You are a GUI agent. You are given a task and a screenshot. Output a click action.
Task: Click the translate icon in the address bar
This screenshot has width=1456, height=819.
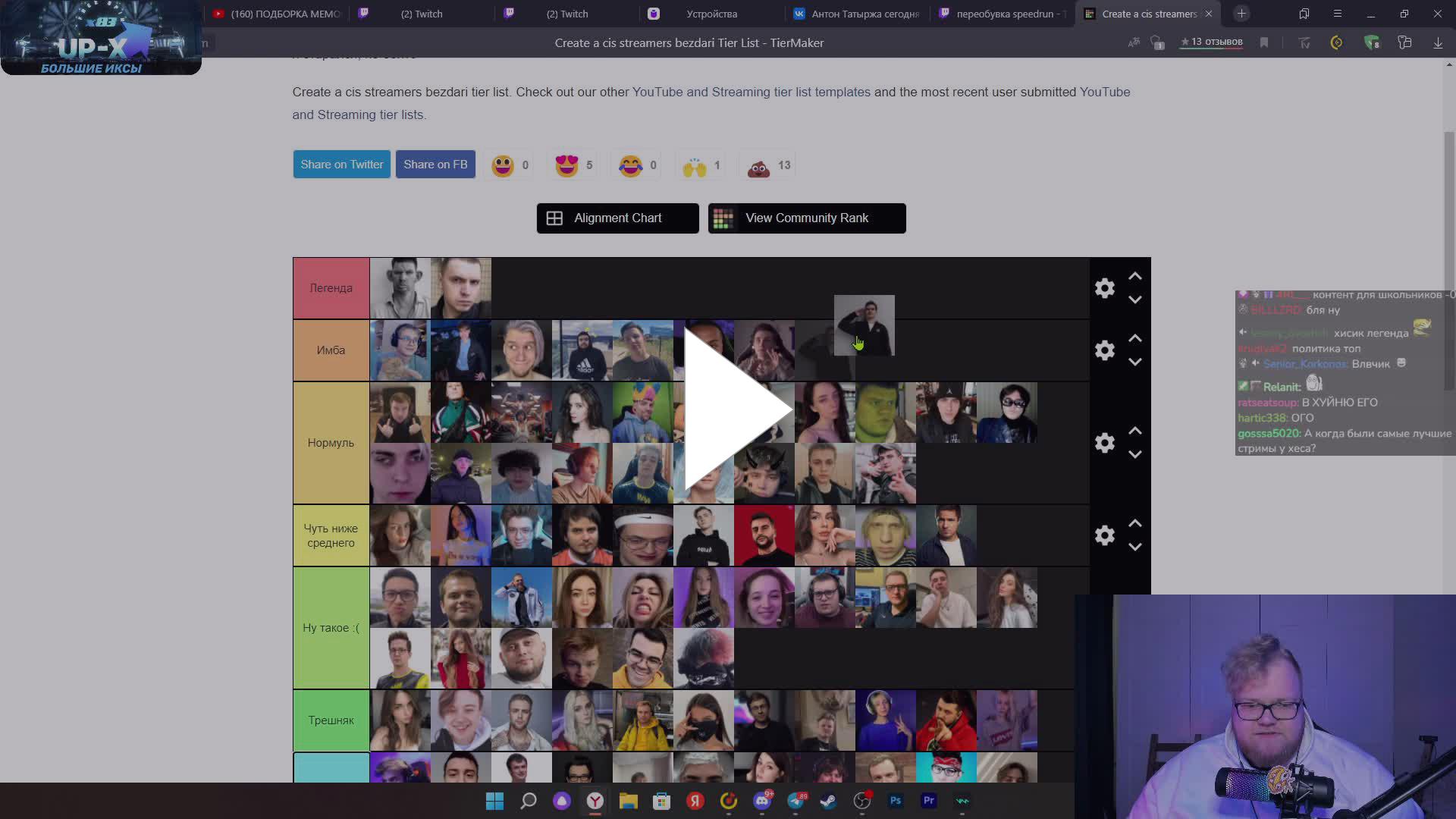tap(1134, 43)
